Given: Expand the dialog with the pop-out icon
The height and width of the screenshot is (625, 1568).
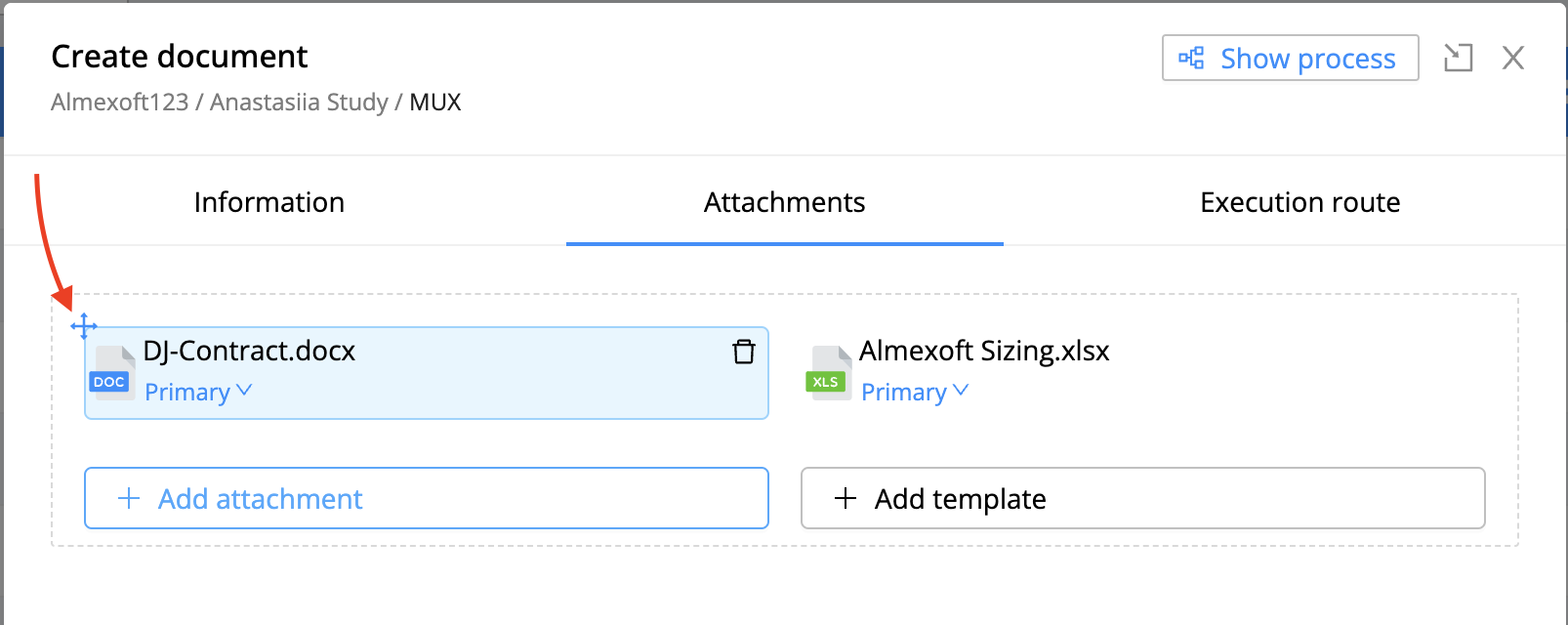Looking at the screenshot, I should (1458, 58).
